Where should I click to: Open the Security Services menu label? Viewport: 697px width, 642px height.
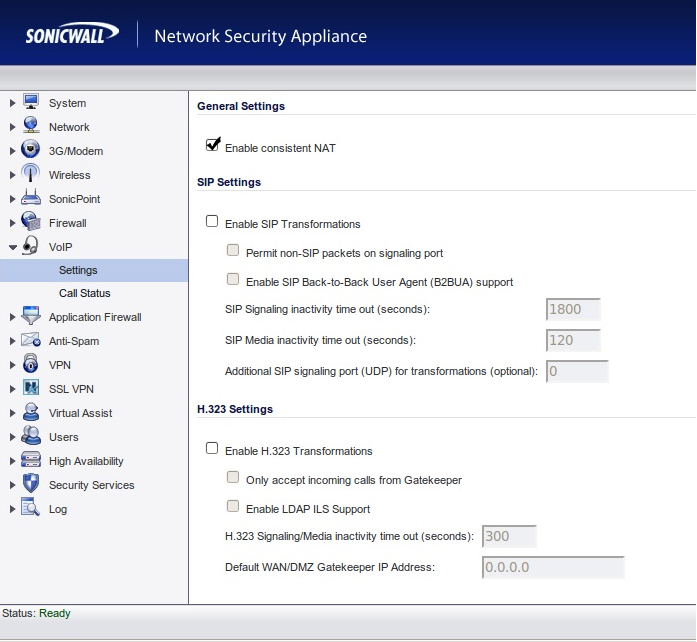pyautogui.click(x=92, y=486)
